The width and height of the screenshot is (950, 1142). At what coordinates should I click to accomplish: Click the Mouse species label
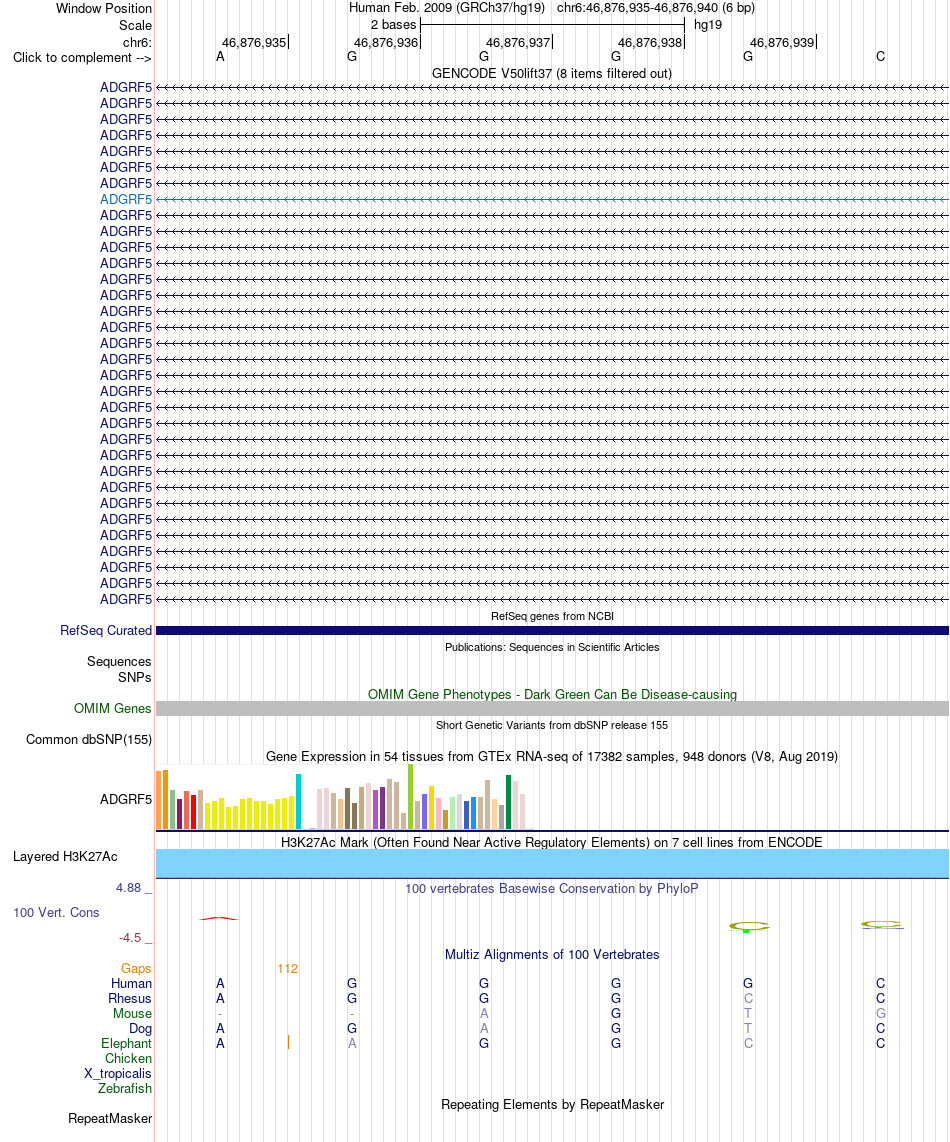coord(133,1014)
